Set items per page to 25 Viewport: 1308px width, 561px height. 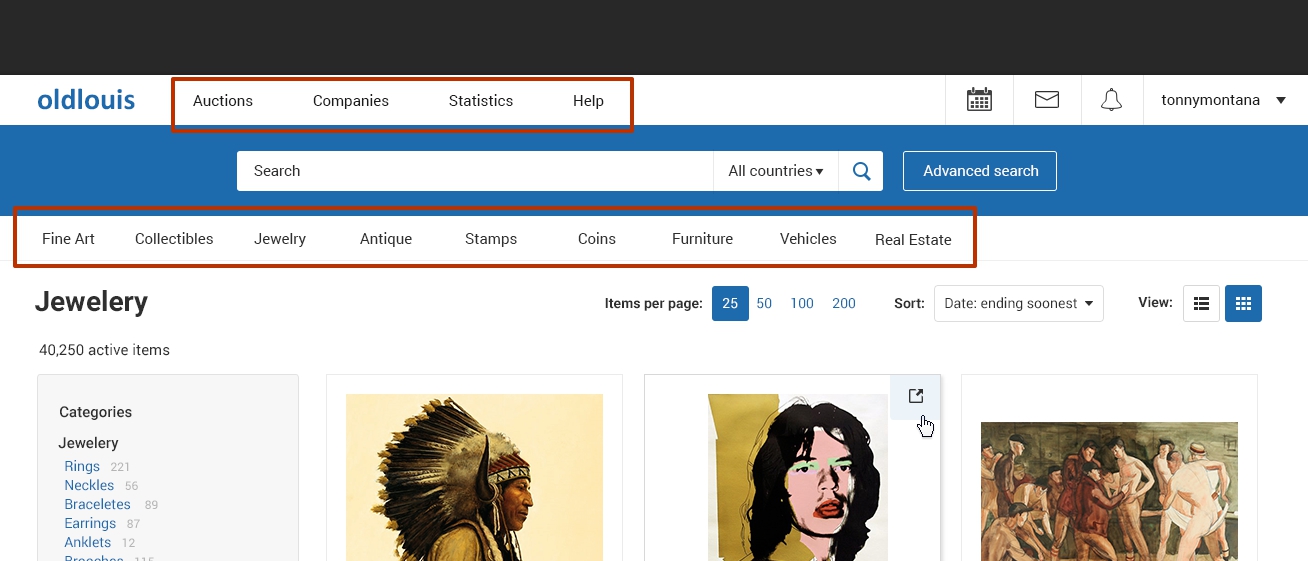[730, 304]
